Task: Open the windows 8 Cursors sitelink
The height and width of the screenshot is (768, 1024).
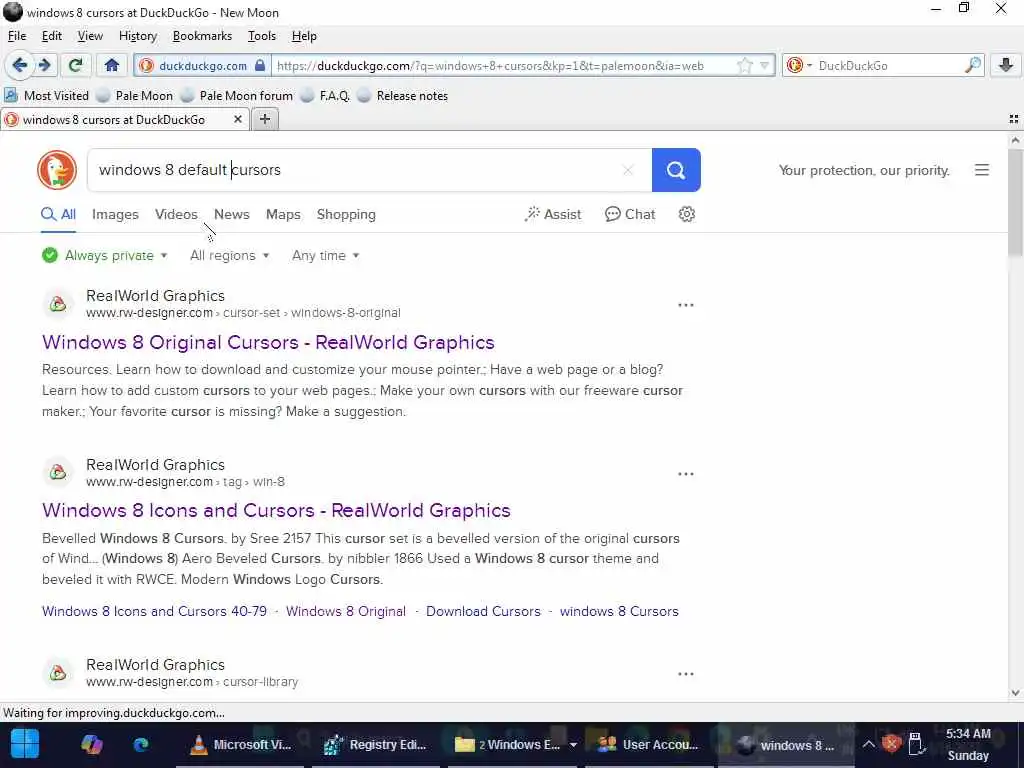Action: point(619,611)
